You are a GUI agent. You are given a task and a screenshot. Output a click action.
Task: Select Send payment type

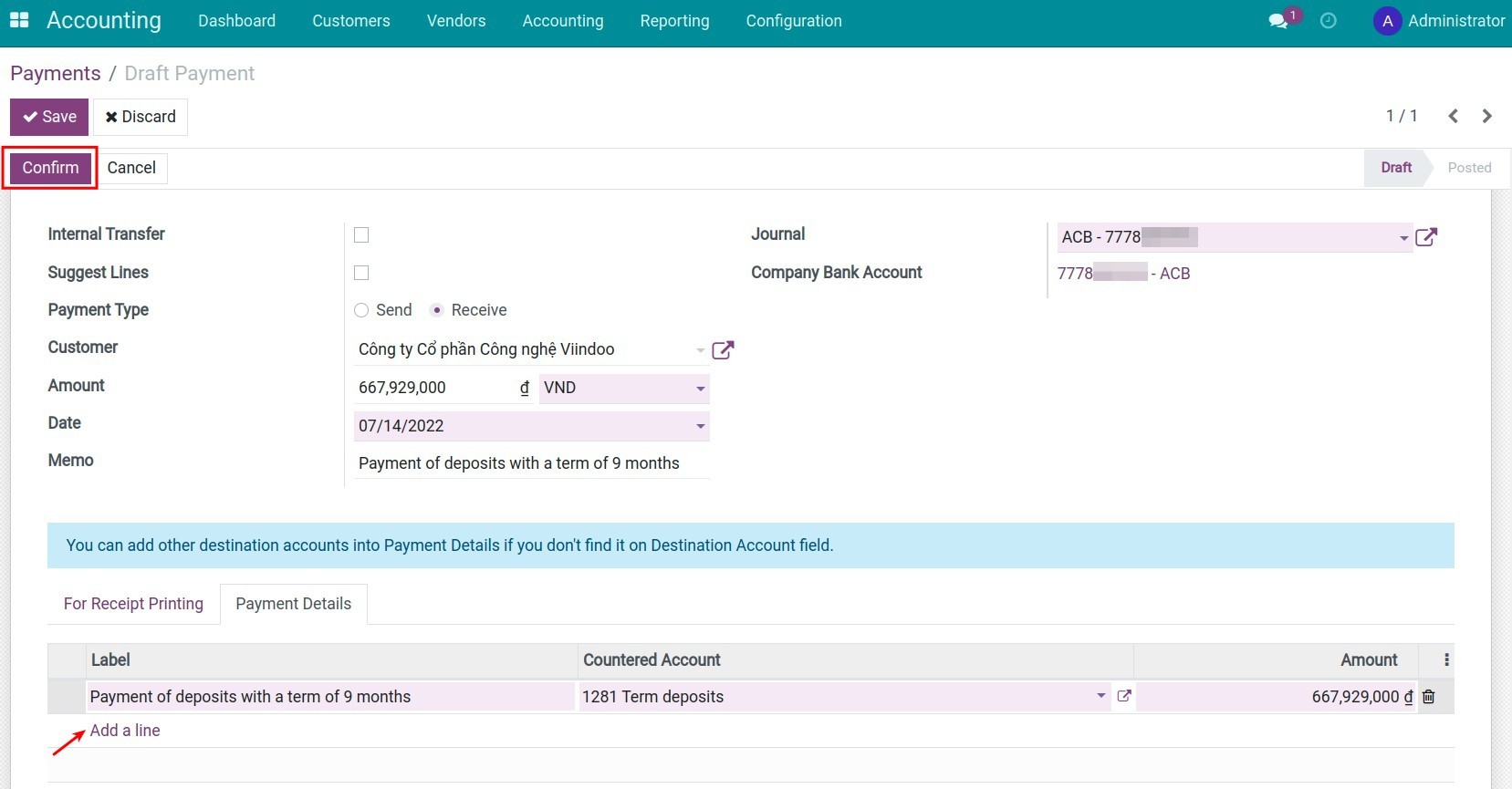tap(361, 310)
